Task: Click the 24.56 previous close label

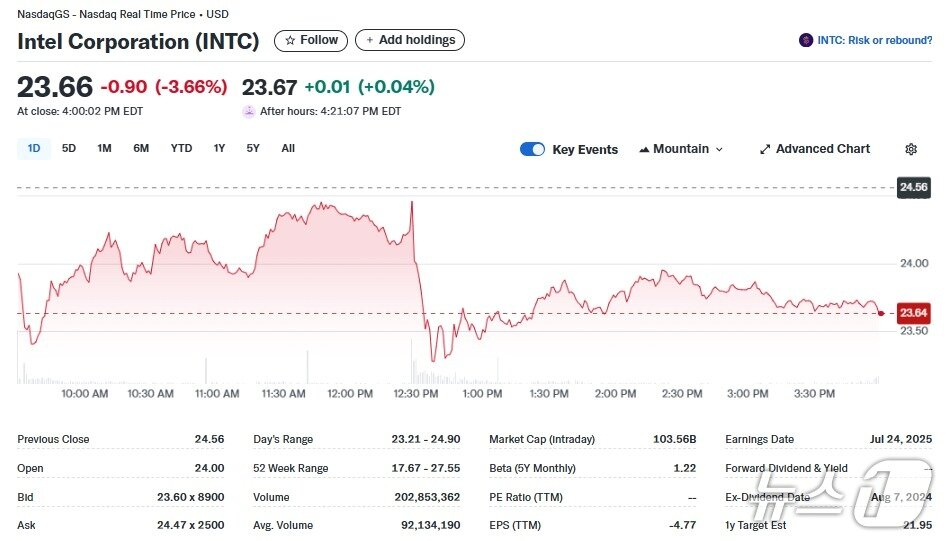Action: click(914, 187)
